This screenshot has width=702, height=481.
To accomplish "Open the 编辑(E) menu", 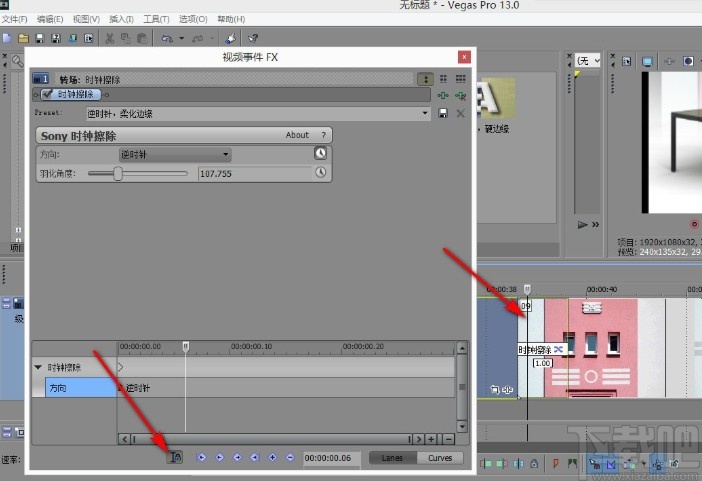I will 50,19.
